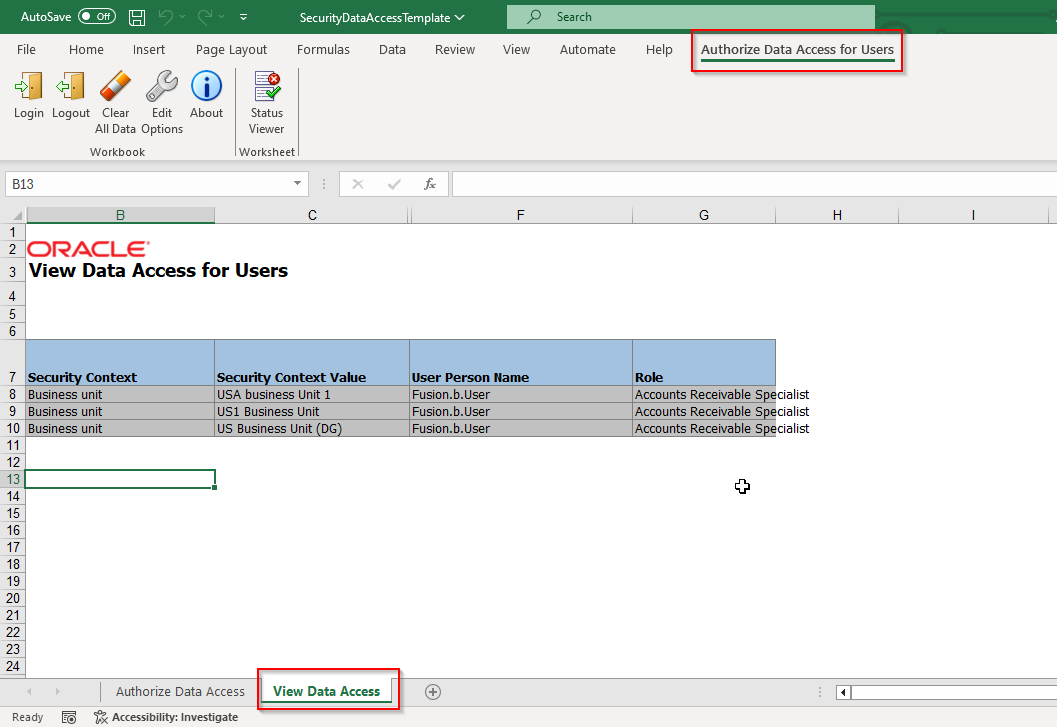Select Business unit cell in row 8
The height and width of the screenshot is (727, 1057).
coord(120,395)
